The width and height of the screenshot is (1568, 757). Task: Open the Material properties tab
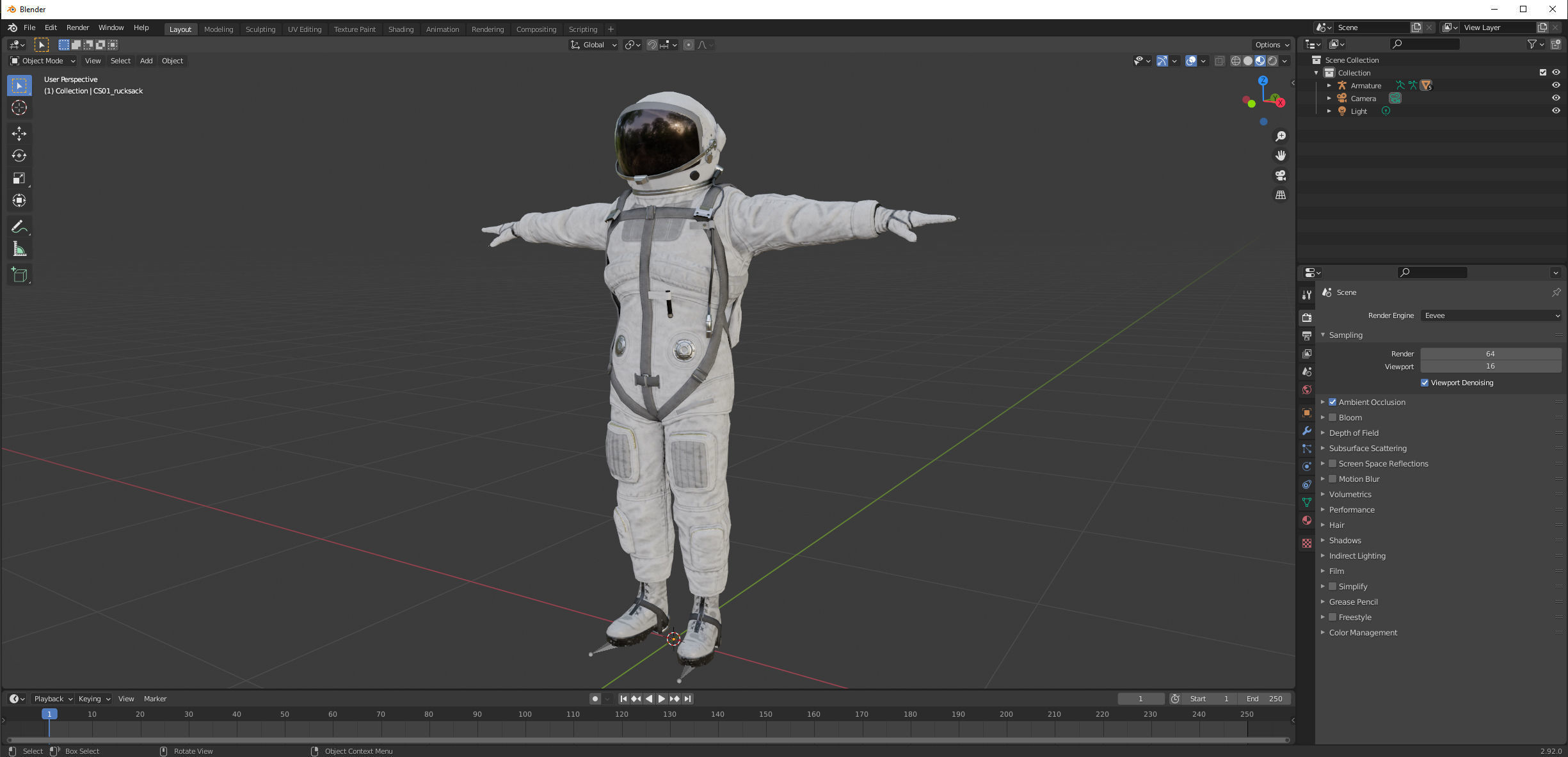[1307, 520]
